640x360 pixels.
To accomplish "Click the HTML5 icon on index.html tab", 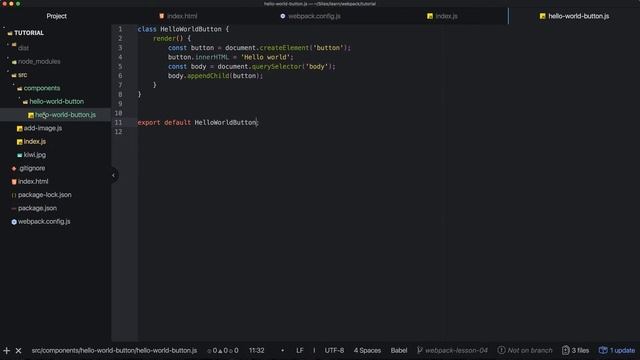I will 162,16.
